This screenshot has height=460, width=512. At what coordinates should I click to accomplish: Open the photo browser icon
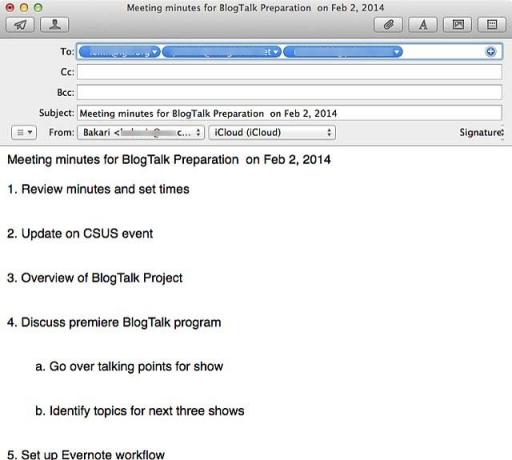457,25
